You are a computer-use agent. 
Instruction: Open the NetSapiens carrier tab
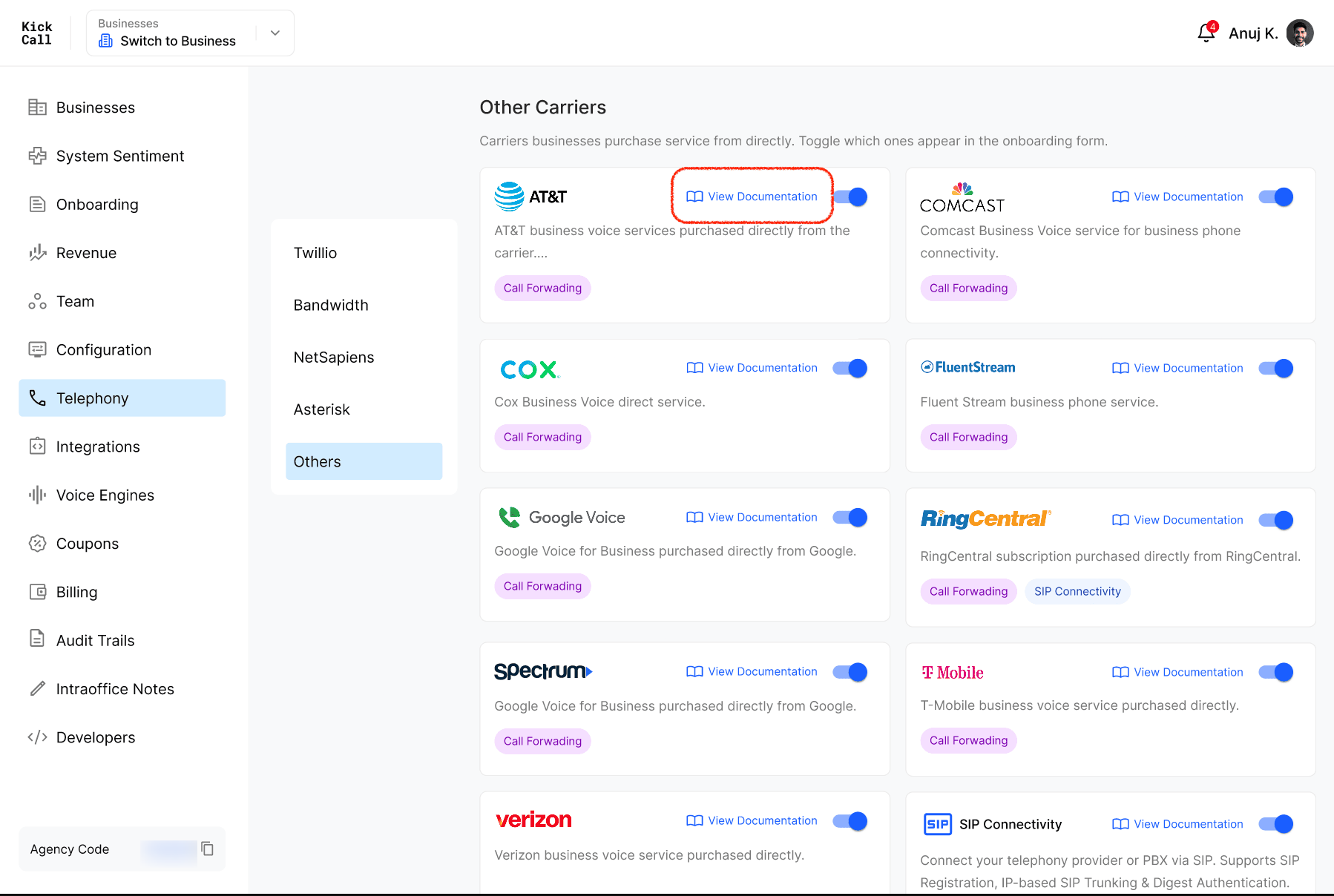pos(364,358)
